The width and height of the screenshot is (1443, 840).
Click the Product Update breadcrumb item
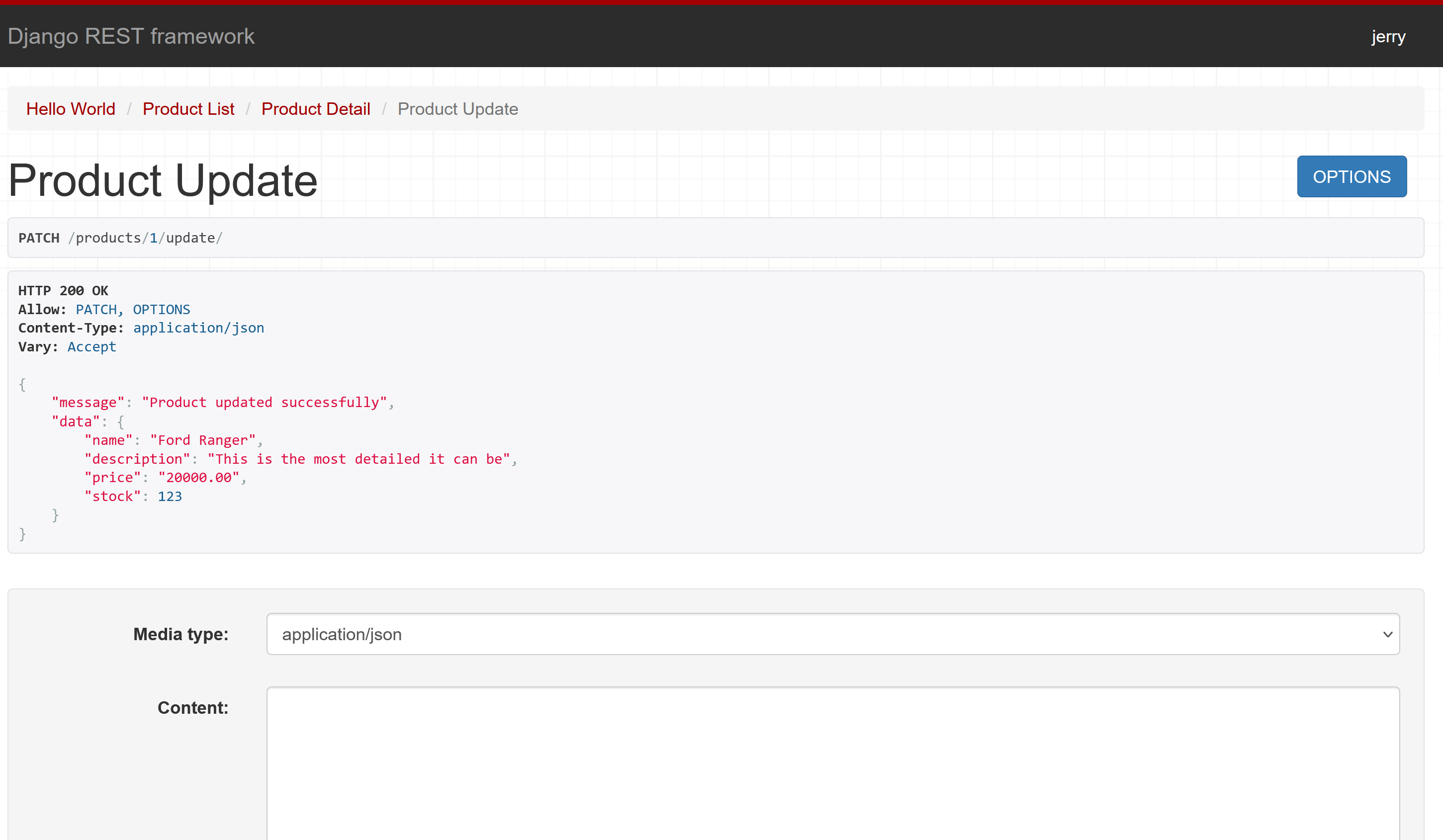coord(457,109)
